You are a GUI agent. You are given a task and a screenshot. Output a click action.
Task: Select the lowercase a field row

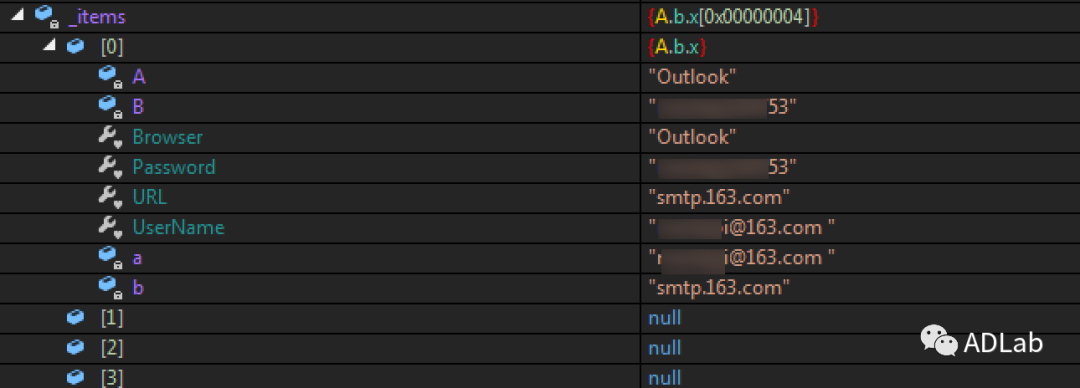[x=540, y=258]
